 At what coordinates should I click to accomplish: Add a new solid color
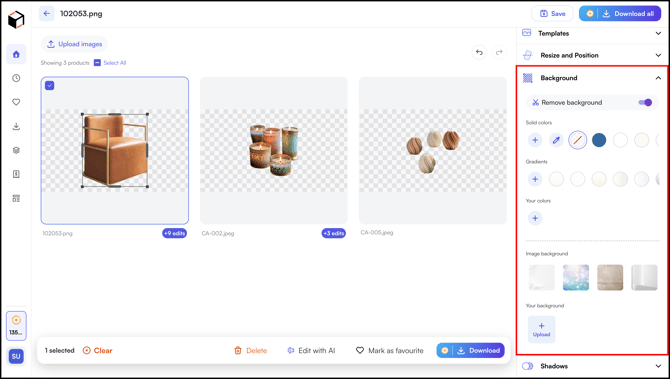click(535, 140)
